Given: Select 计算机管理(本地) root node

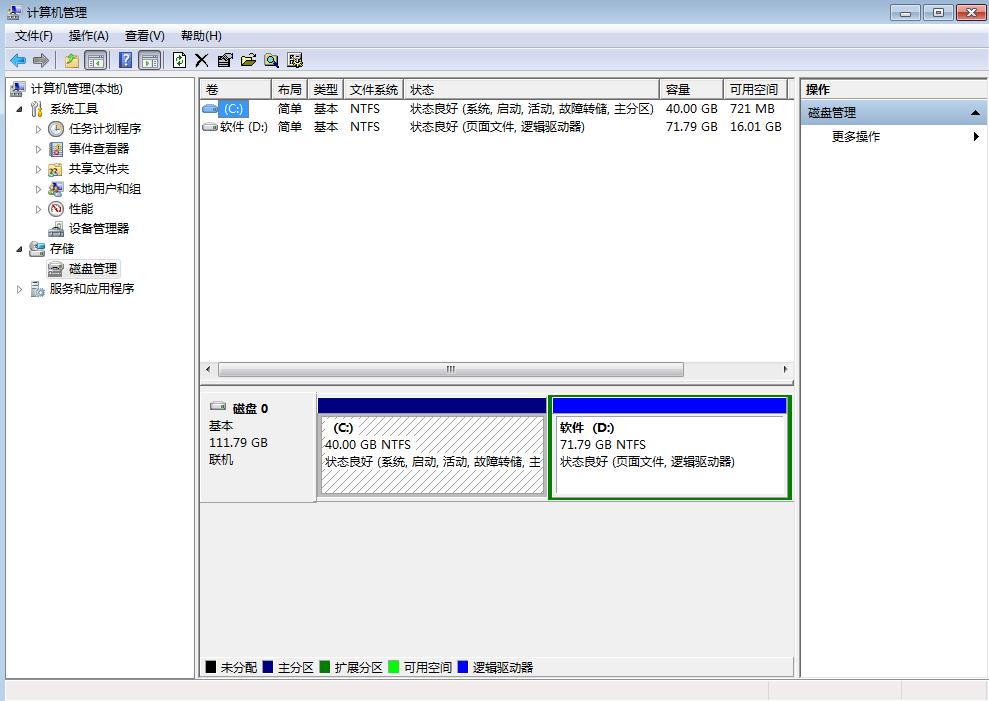Looking at the screenshot, I should (76, 89).
